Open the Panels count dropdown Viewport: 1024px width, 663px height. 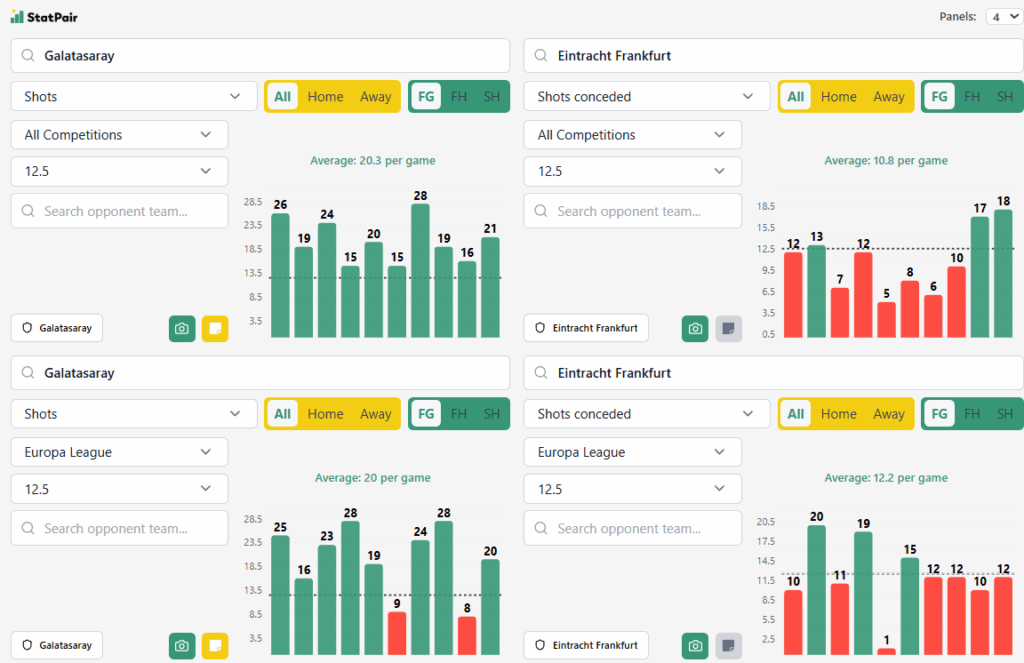(x=1004, y=17)
